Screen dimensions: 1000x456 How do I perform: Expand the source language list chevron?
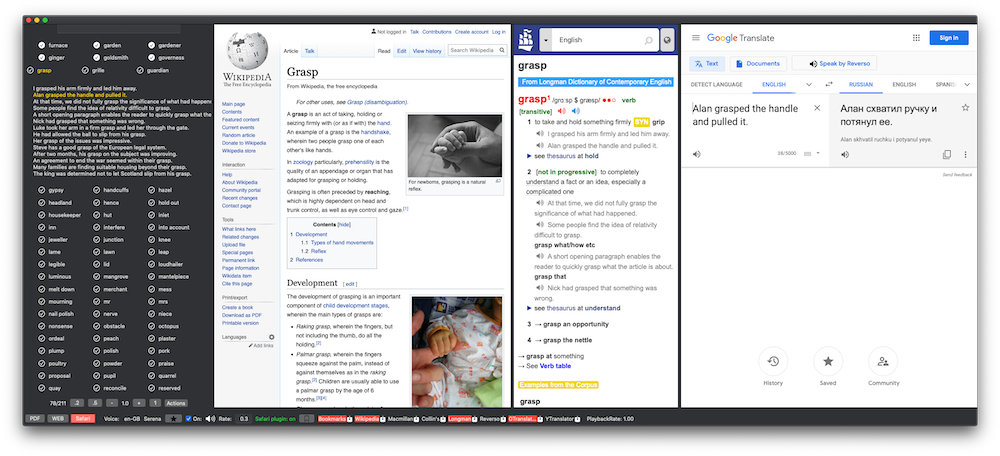point(809,85)
